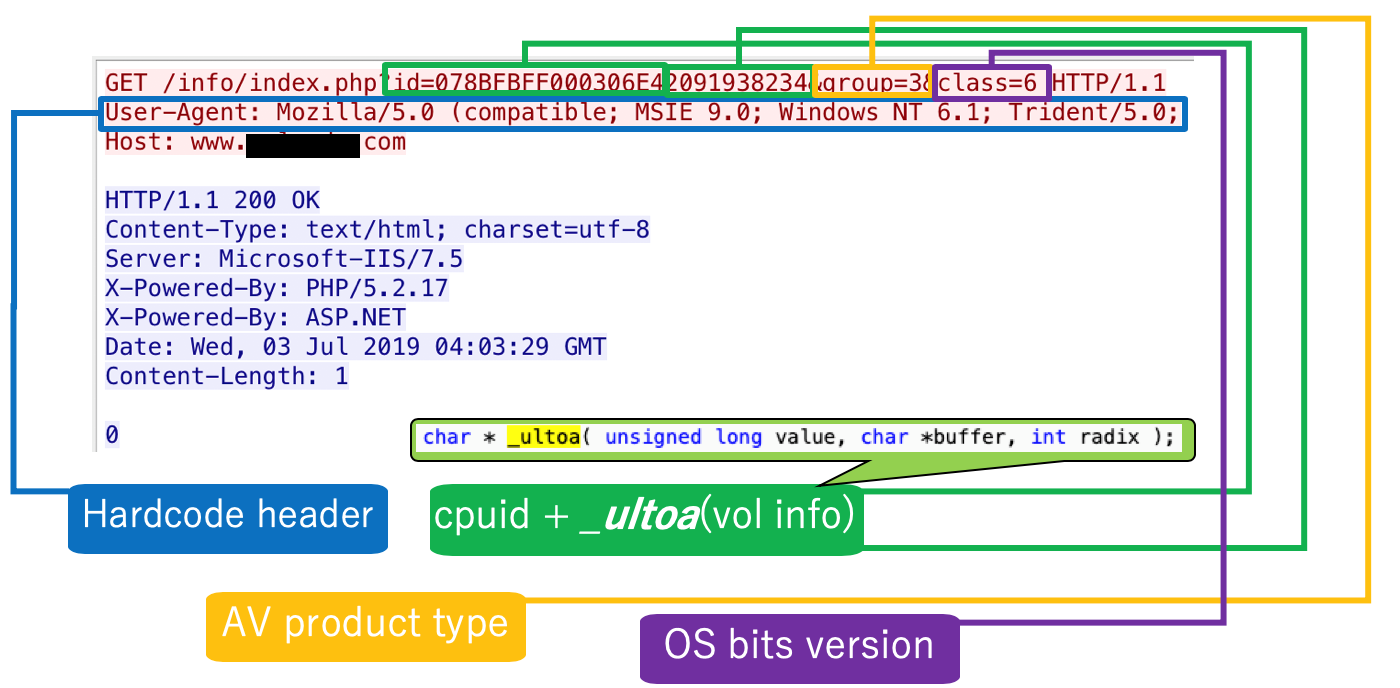Click the User-Agent header line
1400x688 pixels.
(642, 112)
